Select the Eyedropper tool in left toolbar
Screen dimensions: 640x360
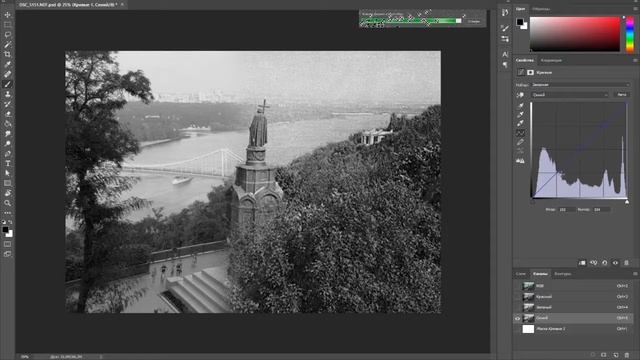pyautogui.click(x=7, y=64)
